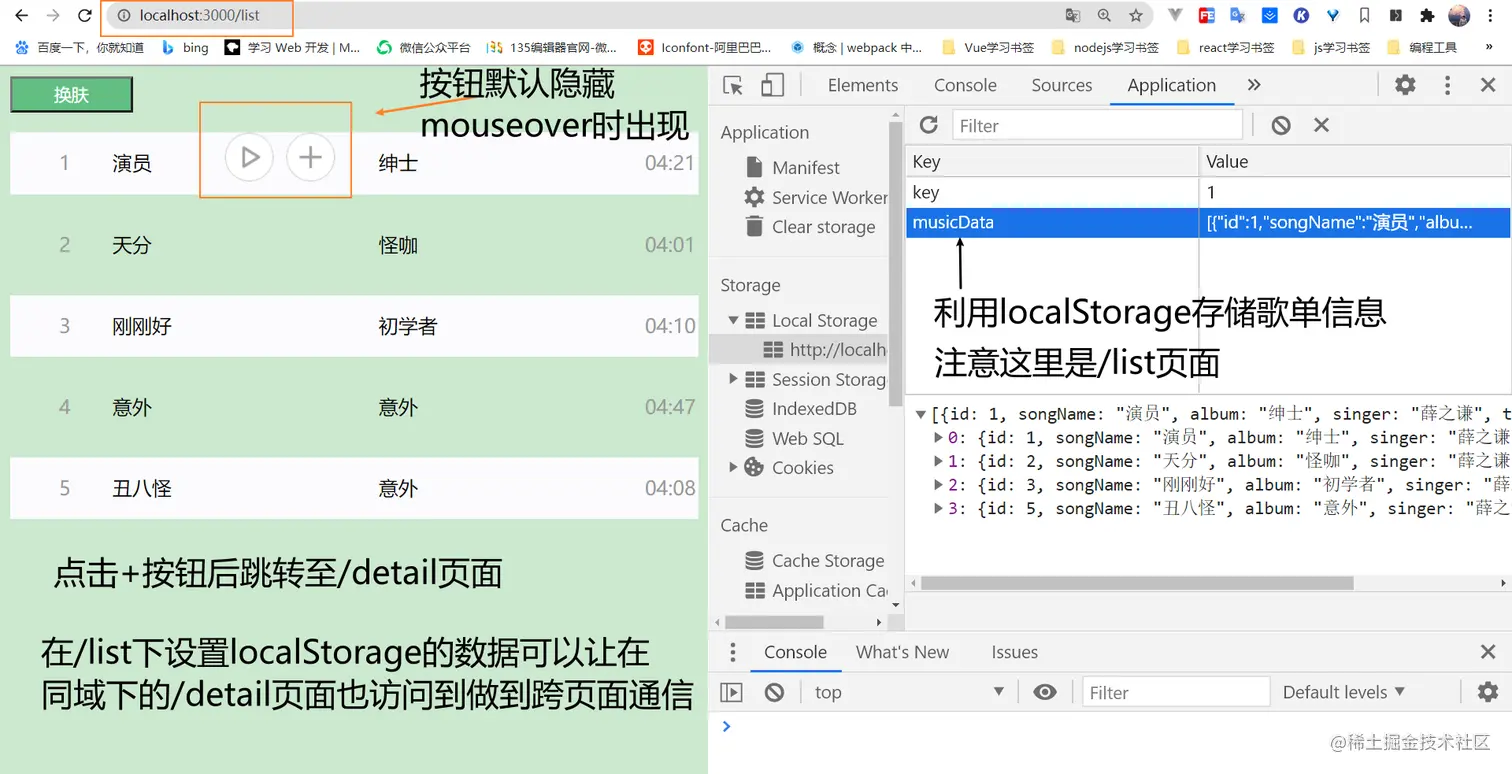Open Service Workers in the sidebar
The width and height of the screenshot is (1512, 774).
coord(815,198)
